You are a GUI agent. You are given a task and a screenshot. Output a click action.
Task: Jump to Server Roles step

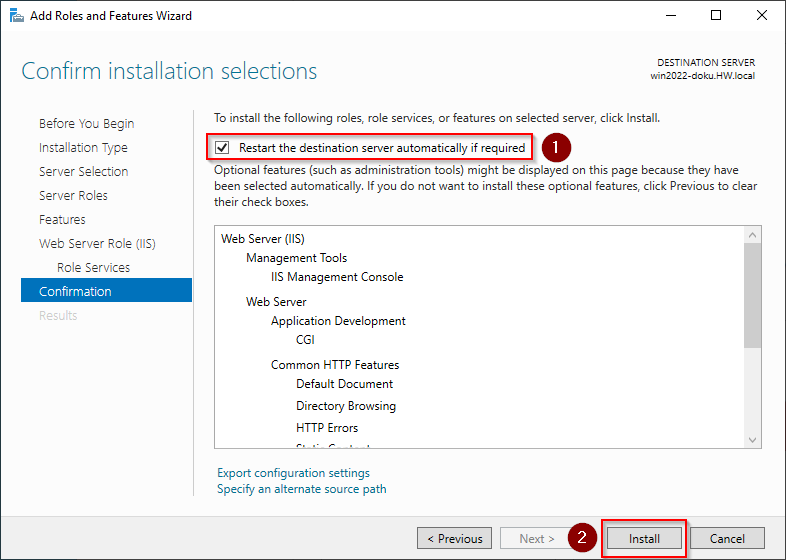click(x=73, y=196)
